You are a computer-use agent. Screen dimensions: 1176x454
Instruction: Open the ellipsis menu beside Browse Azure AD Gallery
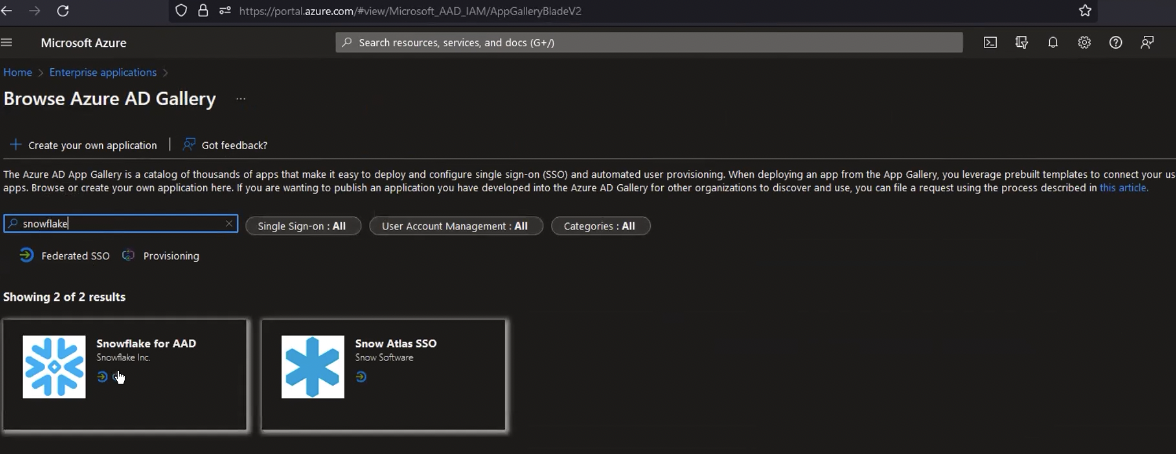click(x=241, y=98)
